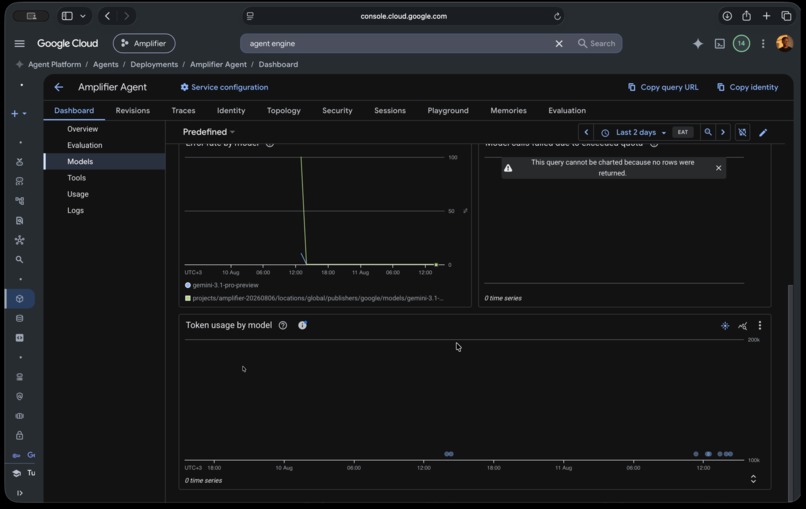The width and height of the screenshot is (806, 509).
Task: Click the magnifier icon in left rail
Action: [x=20, y=260]
